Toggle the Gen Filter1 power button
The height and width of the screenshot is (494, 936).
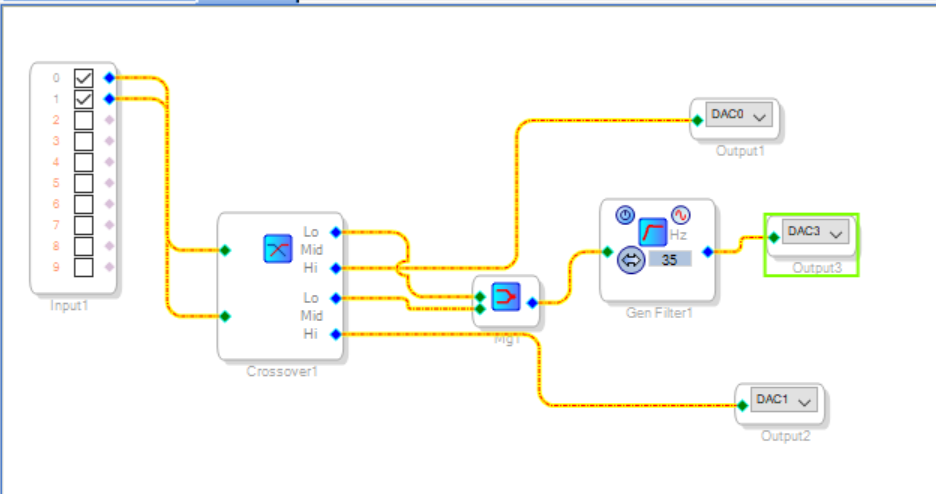[x=625, y=215]
